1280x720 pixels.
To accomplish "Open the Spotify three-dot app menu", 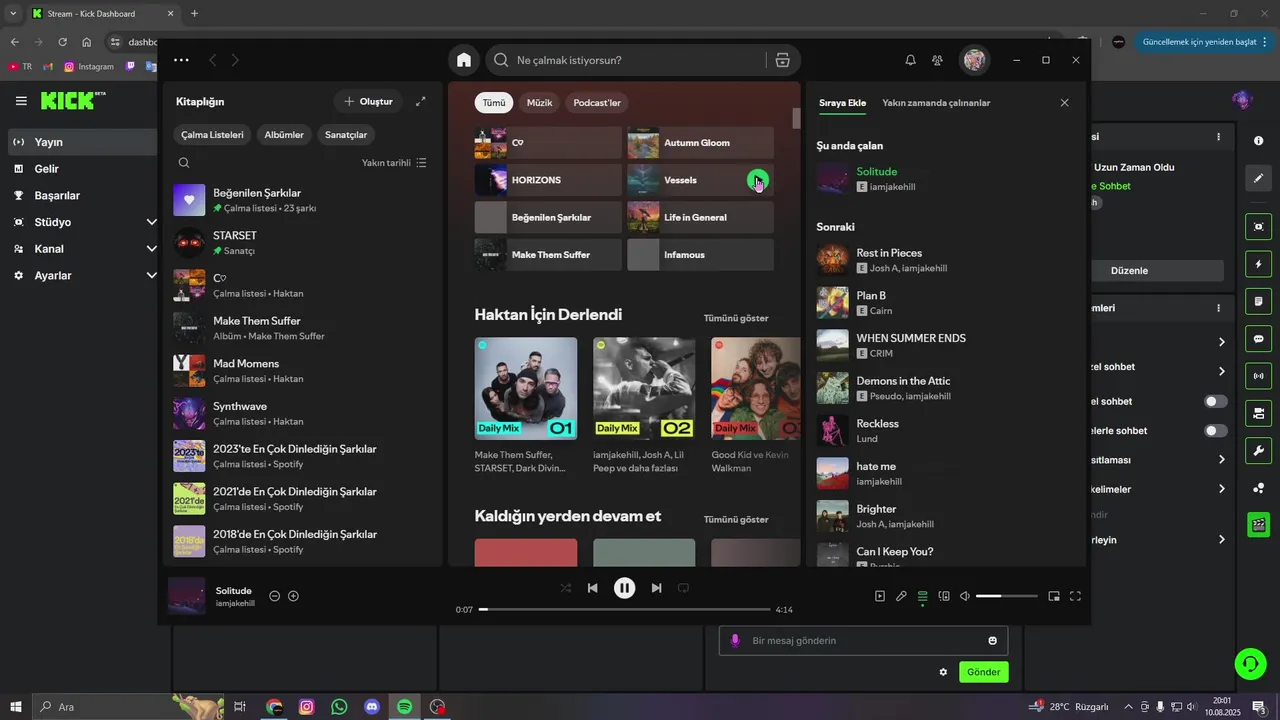I will [x=181, y=60].
